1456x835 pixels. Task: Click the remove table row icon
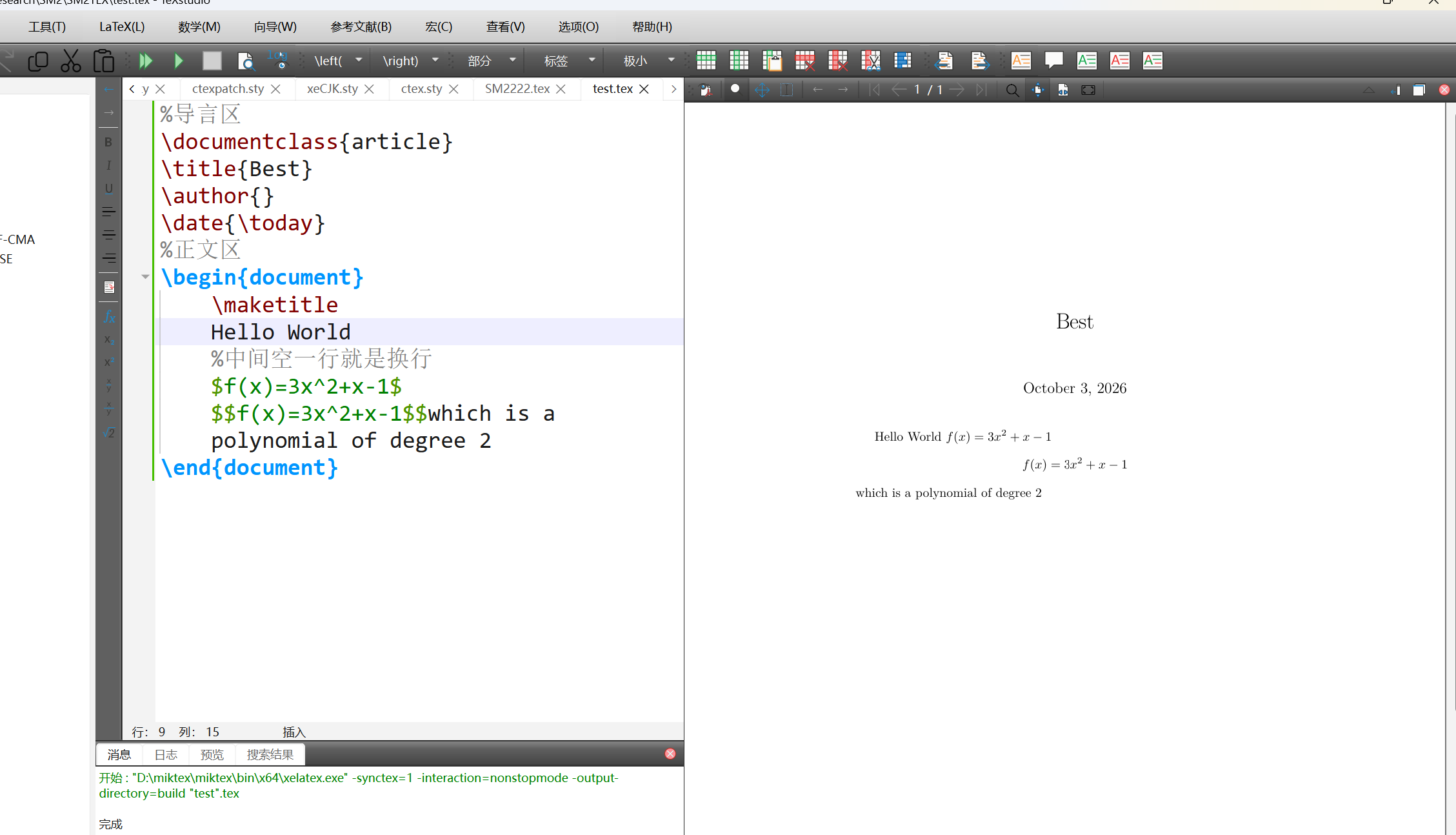pyautogui.click(x=804, y=61)
